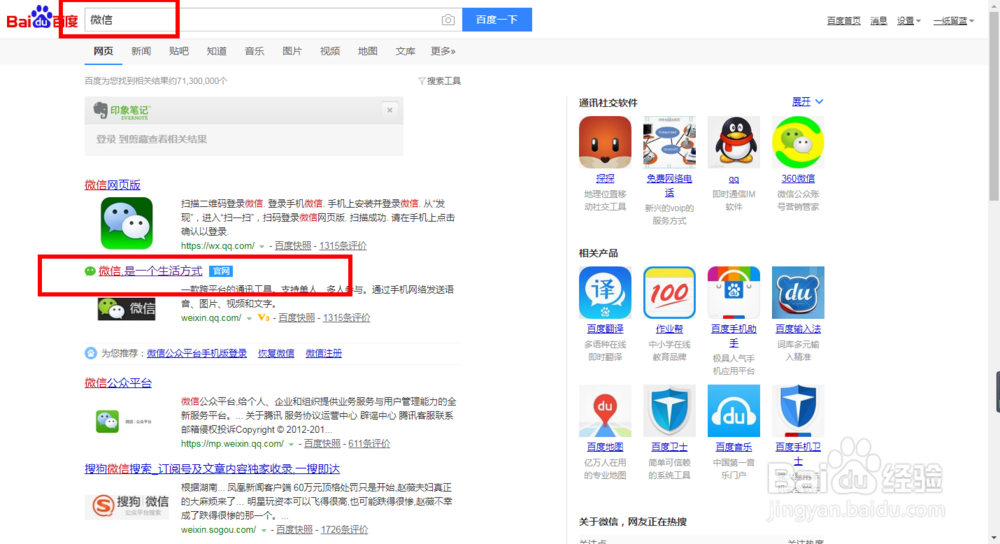Image resolution: width=1000 pixels, height=544 pixels.
Task: Switch to the 新闻 tab
Action: click(x=141, y=51)
